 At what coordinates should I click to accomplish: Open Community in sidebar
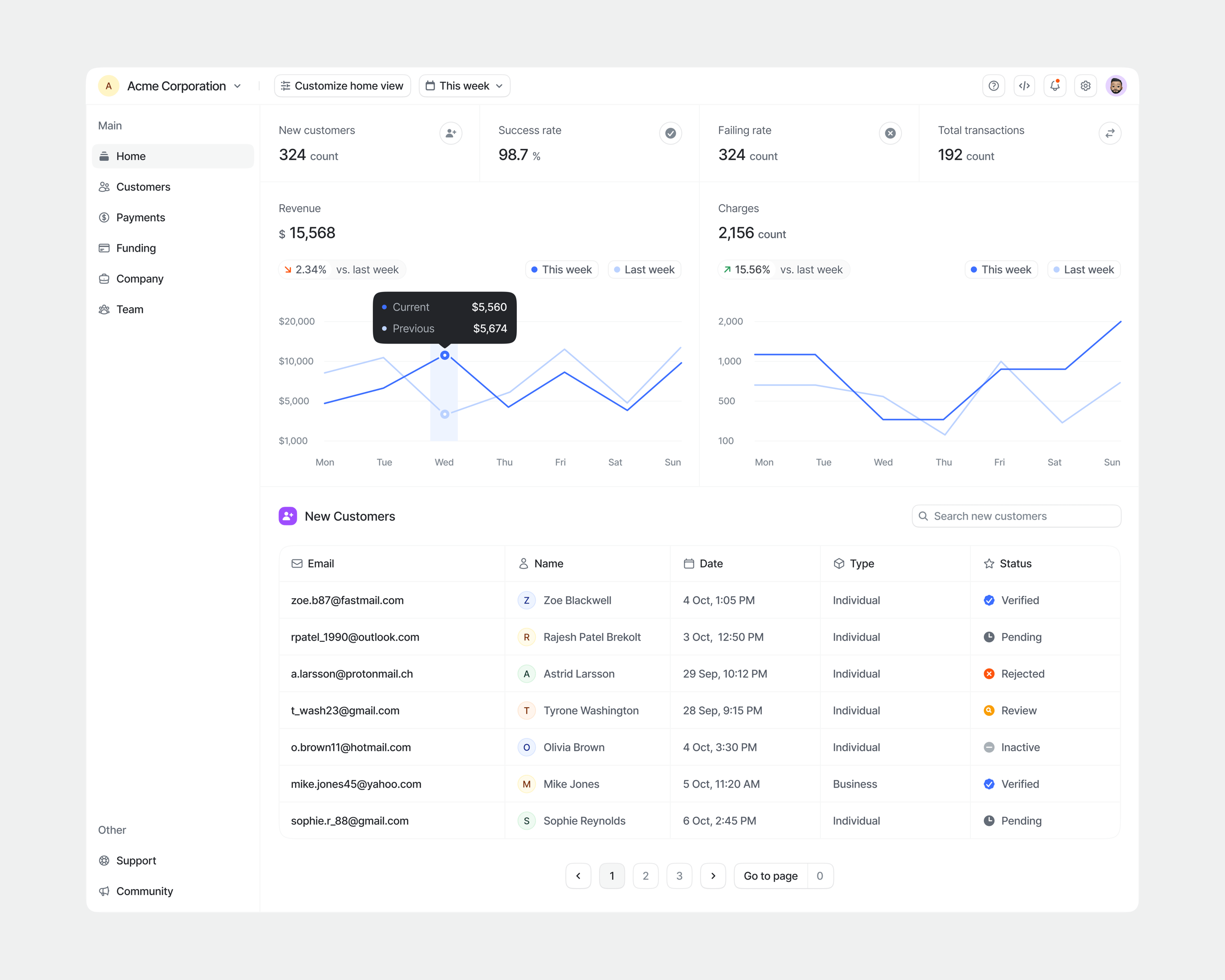coord(173,891)
